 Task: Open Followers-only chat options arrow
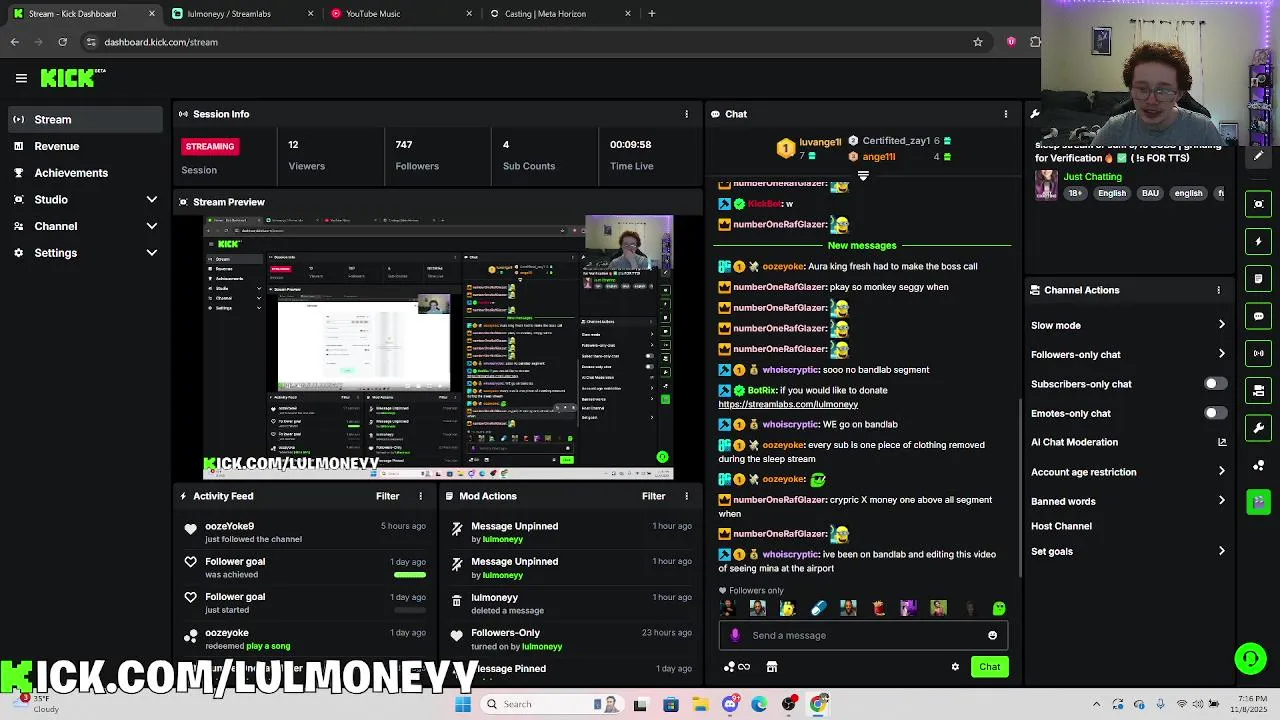pos(1221,354)
